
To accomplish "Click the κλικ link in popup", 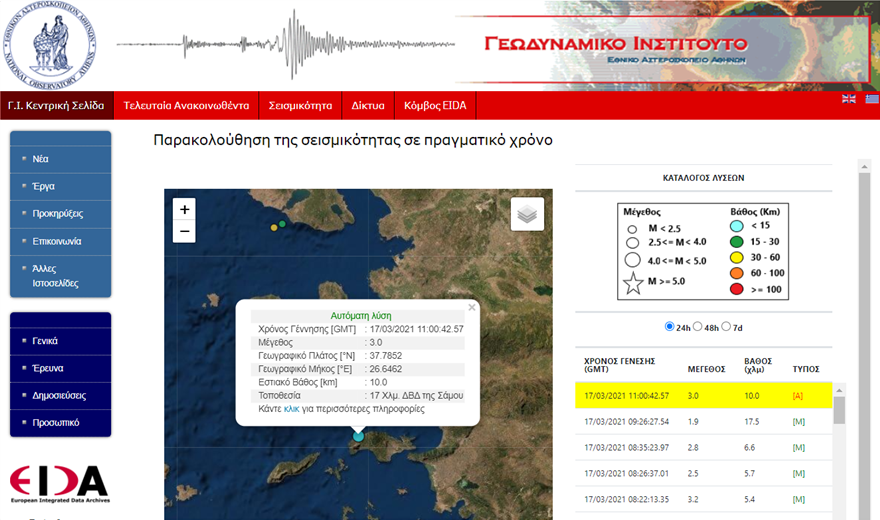I will click(292, 409).
